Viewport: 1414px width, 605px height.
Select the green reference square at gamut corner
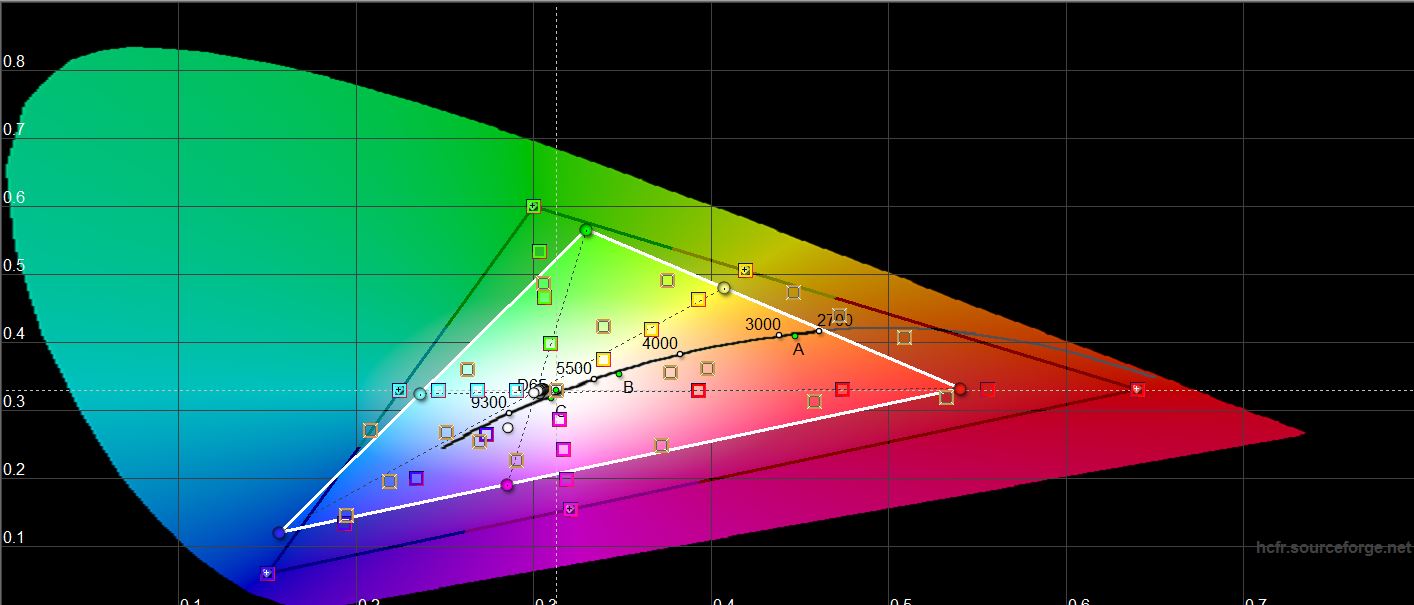click(x=534, y=207)
